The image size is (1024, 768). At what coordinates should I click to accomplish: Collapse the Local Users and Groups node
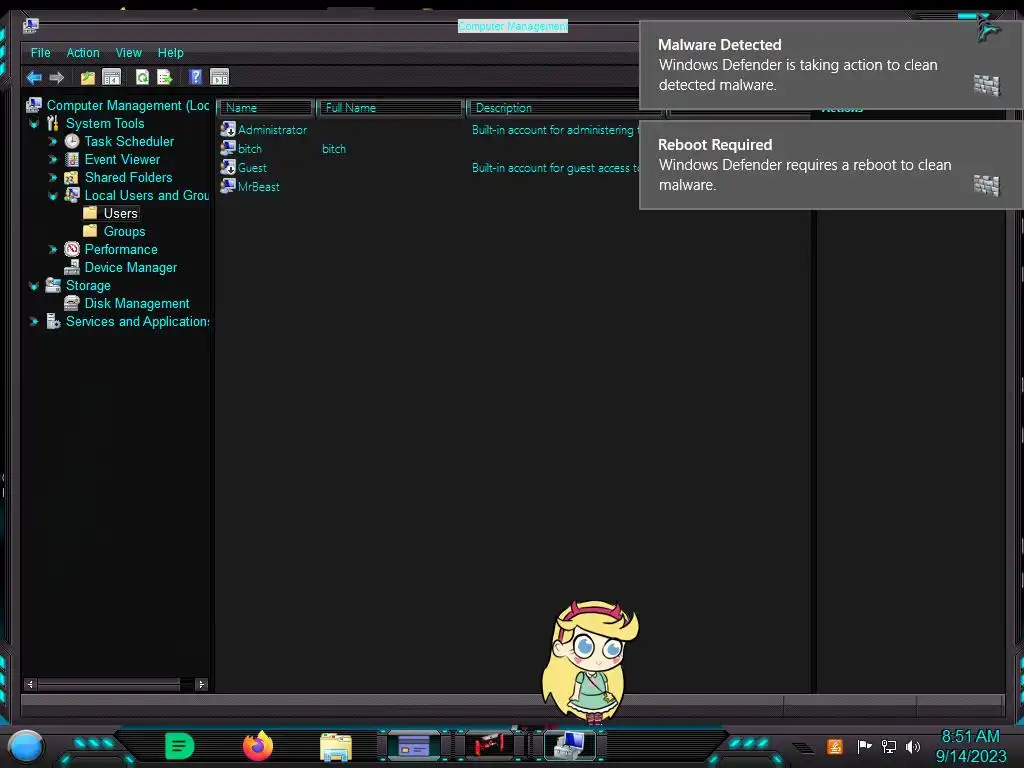tap(53, 195)
